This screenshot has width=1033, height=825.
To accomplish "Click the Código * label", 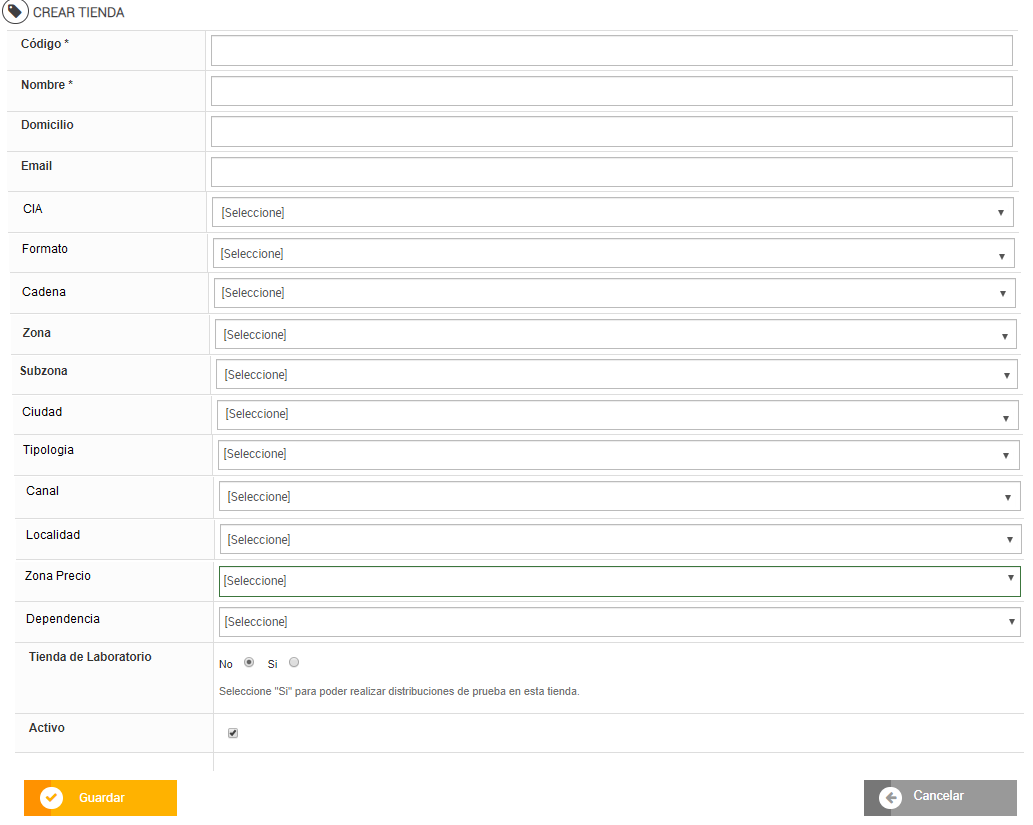I will click(45, 44).
